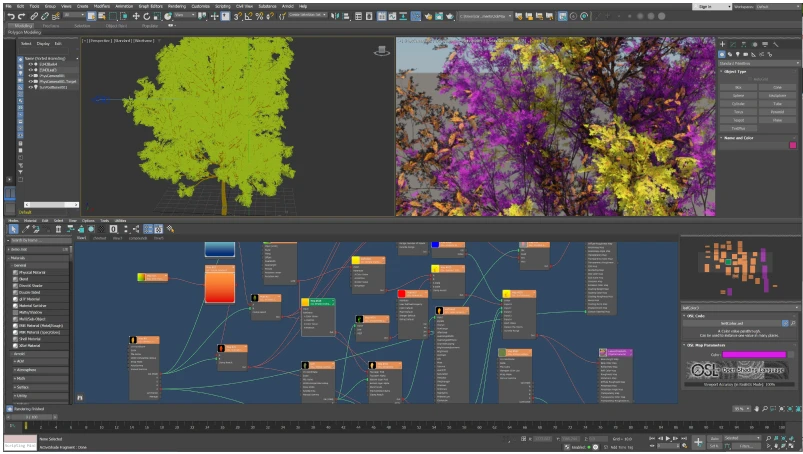Click the Sphere primitive button
The width and height of the screenshot is (803, 454).
pos(739,95)
